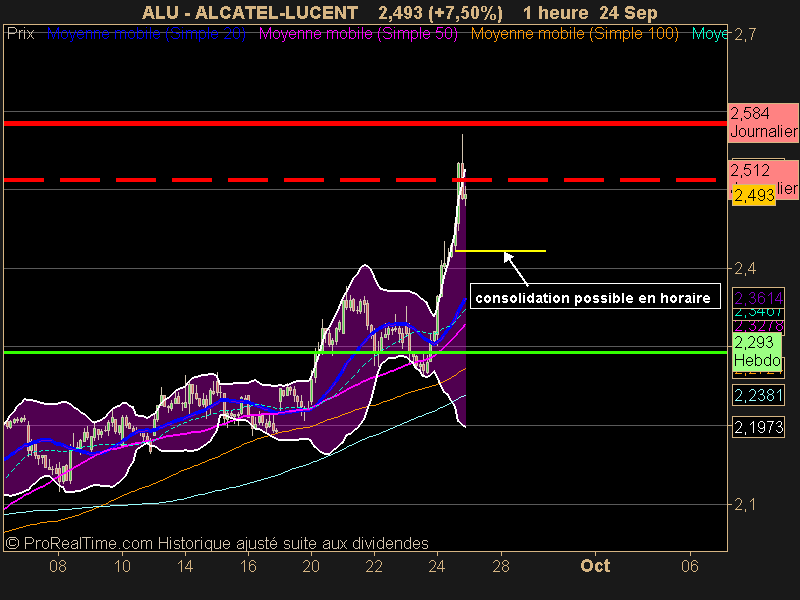Click the '24' date on time axis
800x600 pixels.
[437, 566]
